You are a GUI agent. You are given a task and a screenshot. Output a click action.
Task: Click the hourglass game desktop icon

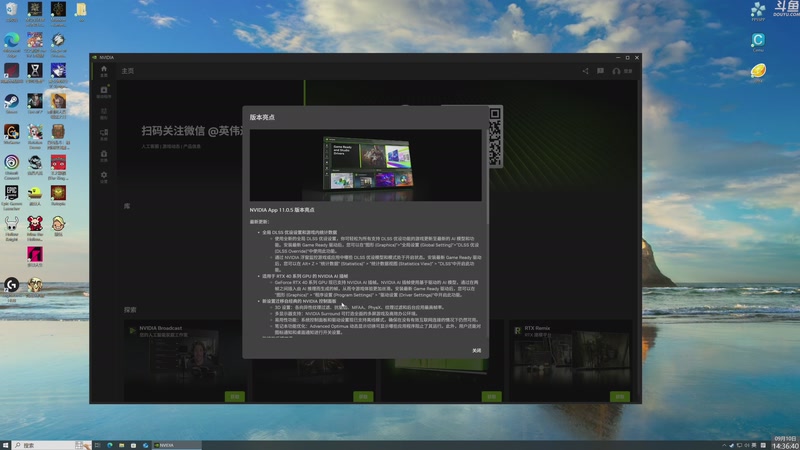tap(35, 72)
